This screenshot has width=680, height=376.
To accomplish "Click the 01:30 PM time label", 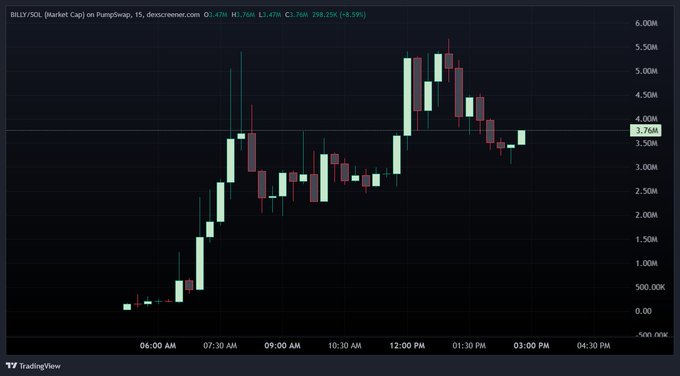I will [469, 346].
